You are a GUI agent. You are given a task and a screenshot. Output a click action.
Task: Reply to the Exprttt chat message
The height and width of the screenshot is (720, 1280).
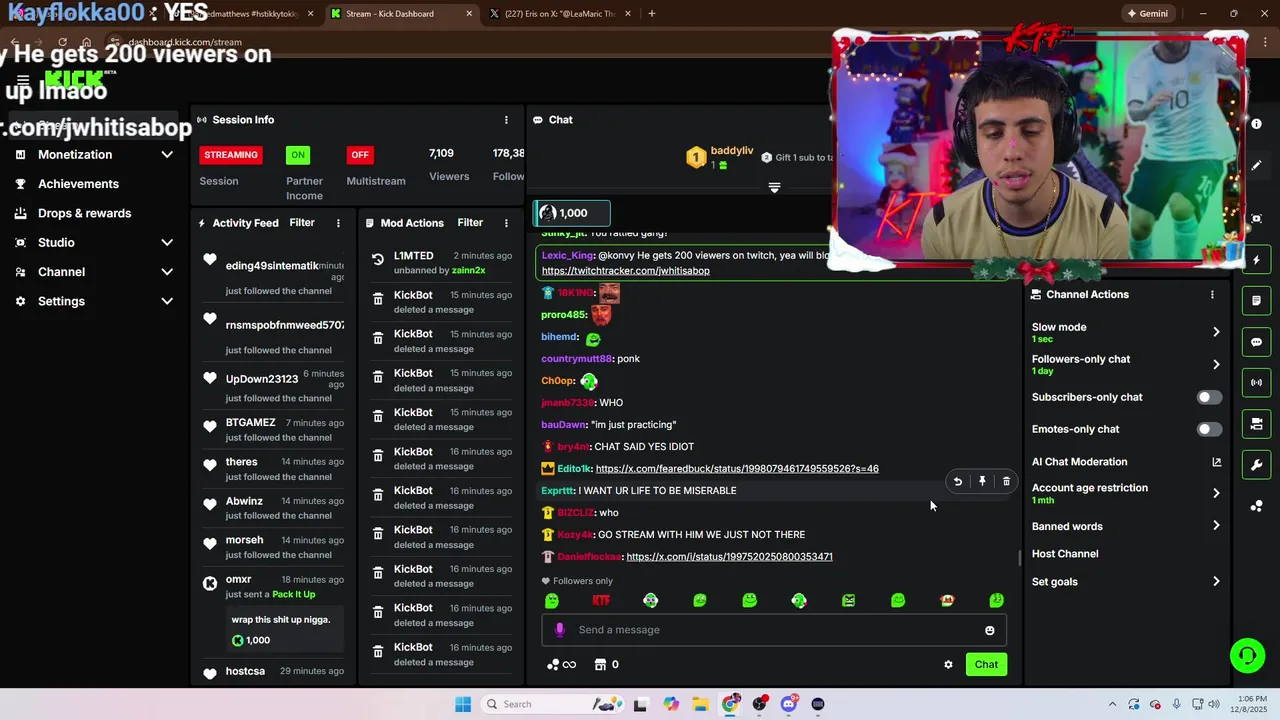957,482
